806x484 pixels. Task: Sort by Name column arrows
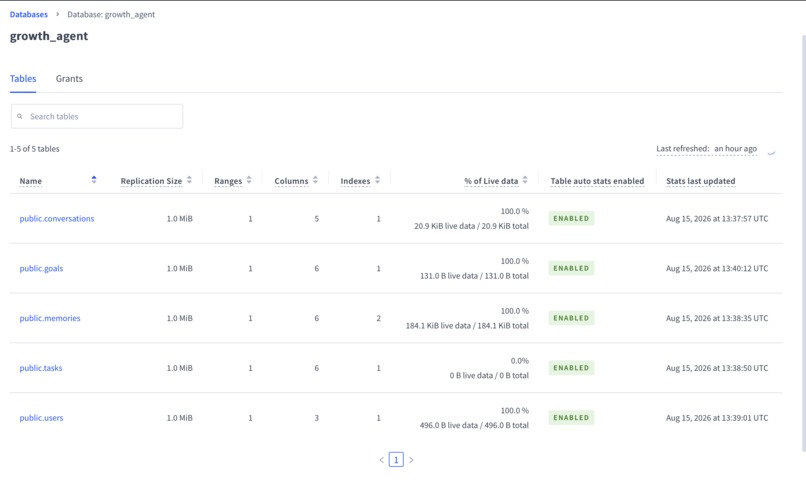click(94, 179)
